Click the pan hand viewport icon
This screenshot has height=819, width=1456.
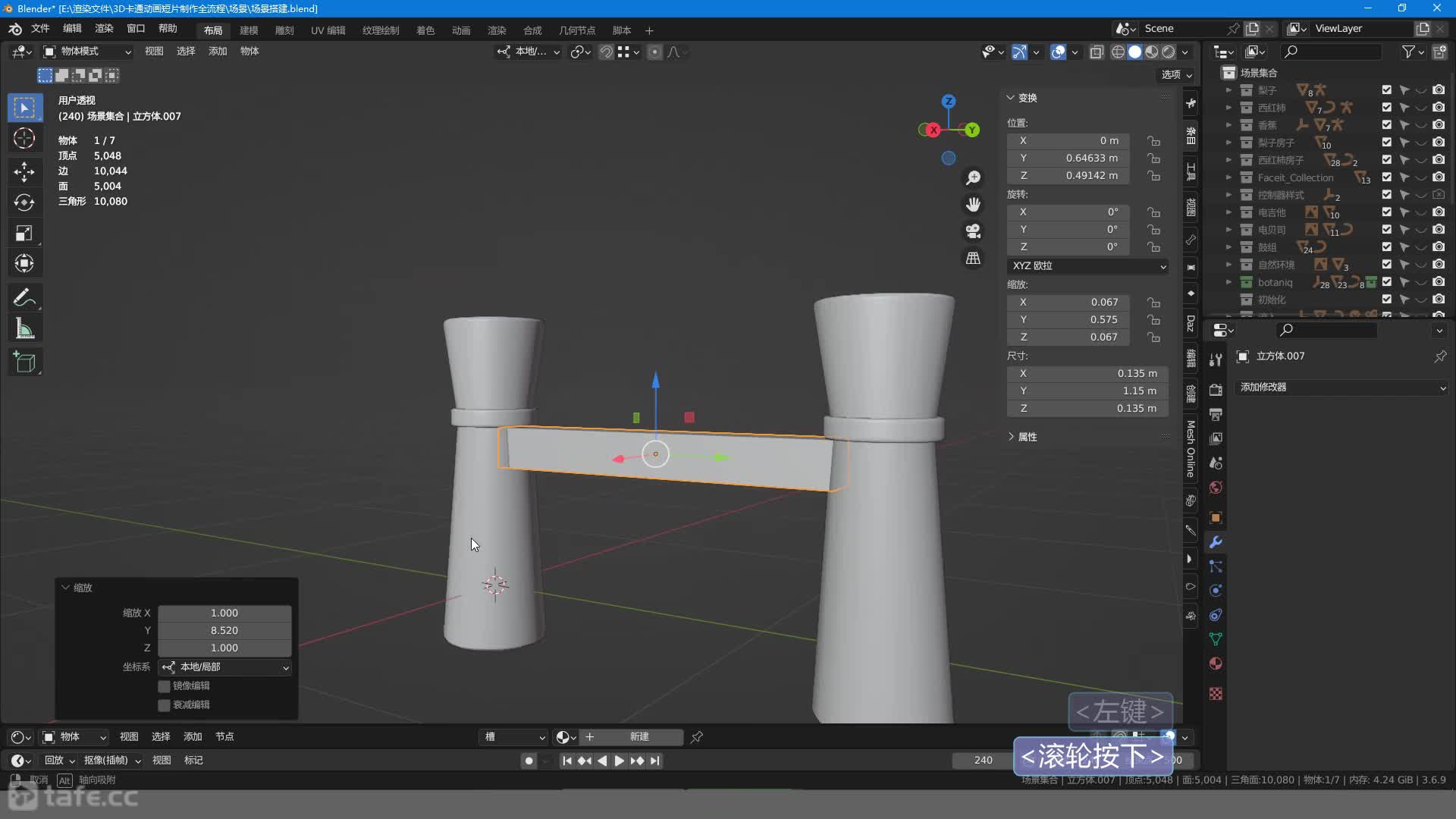pos(973,204)
